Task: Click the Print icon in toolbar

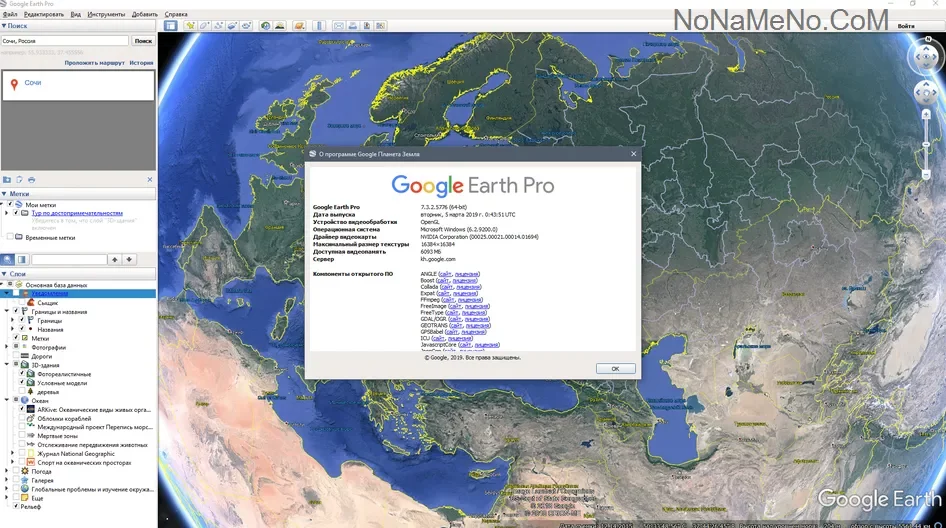Action: (x=353, y=25)
